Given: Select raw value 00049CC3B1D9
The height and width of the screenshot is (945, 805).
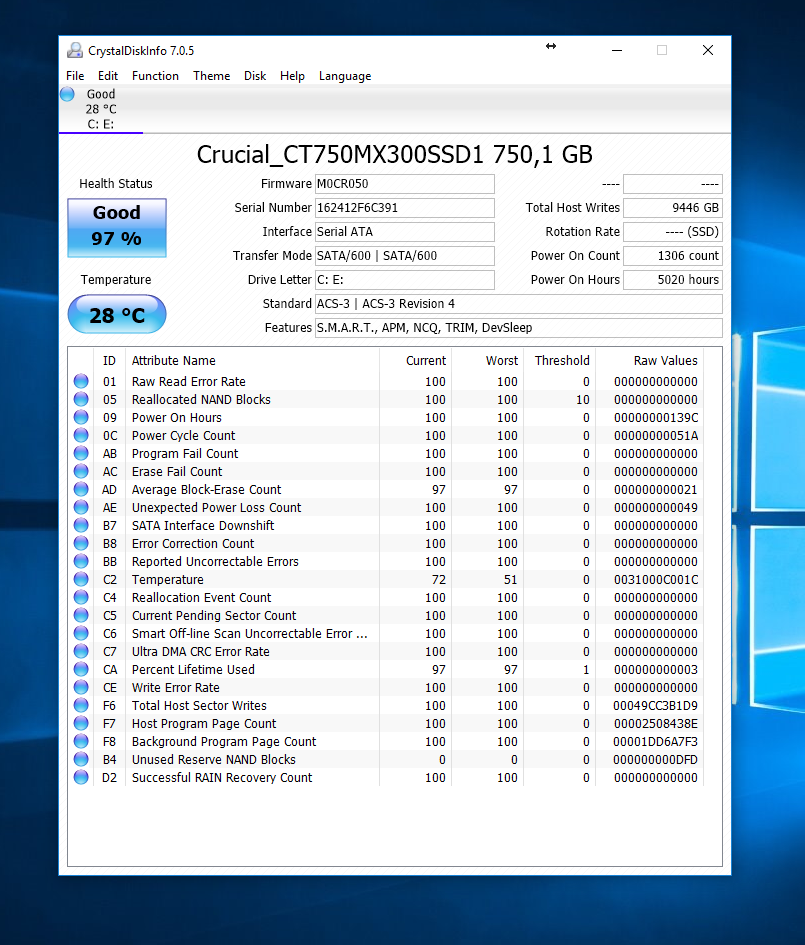Looking at the screenshot, I should [x=655, y=706].
